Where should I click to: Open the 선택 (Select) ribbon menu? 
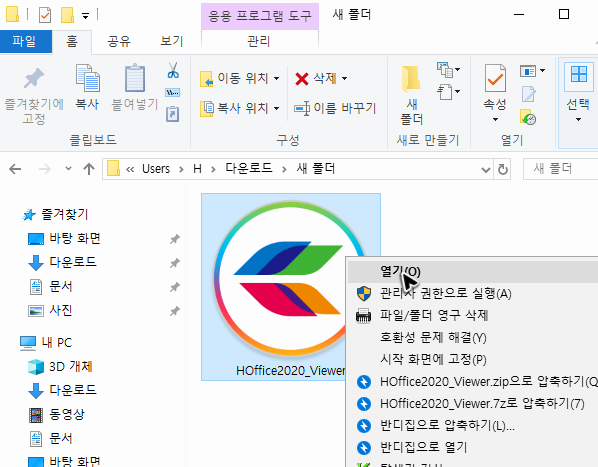[578, 93]
